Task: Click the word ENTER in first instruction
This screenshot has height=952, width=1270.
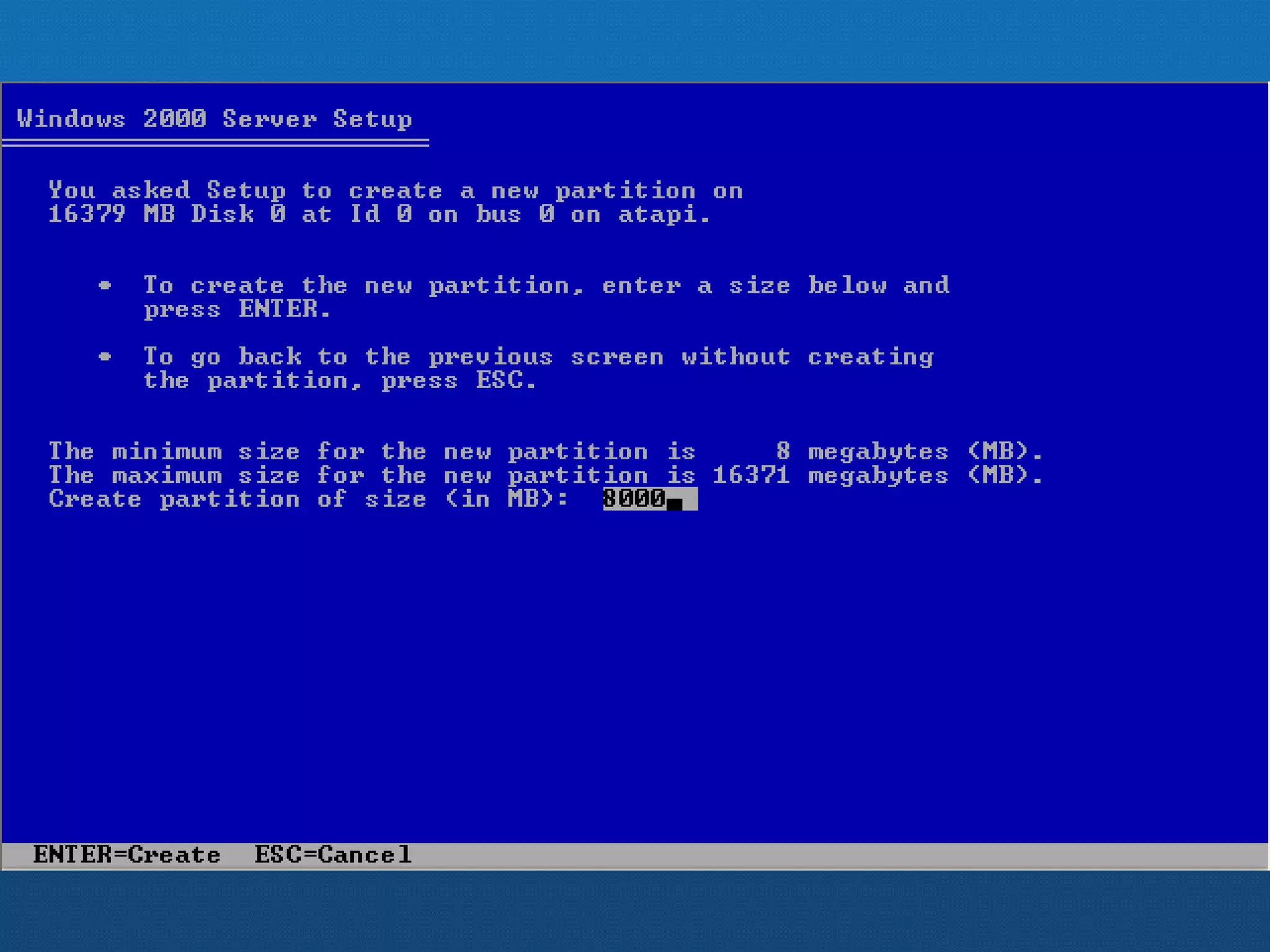Action: [278, 309]
